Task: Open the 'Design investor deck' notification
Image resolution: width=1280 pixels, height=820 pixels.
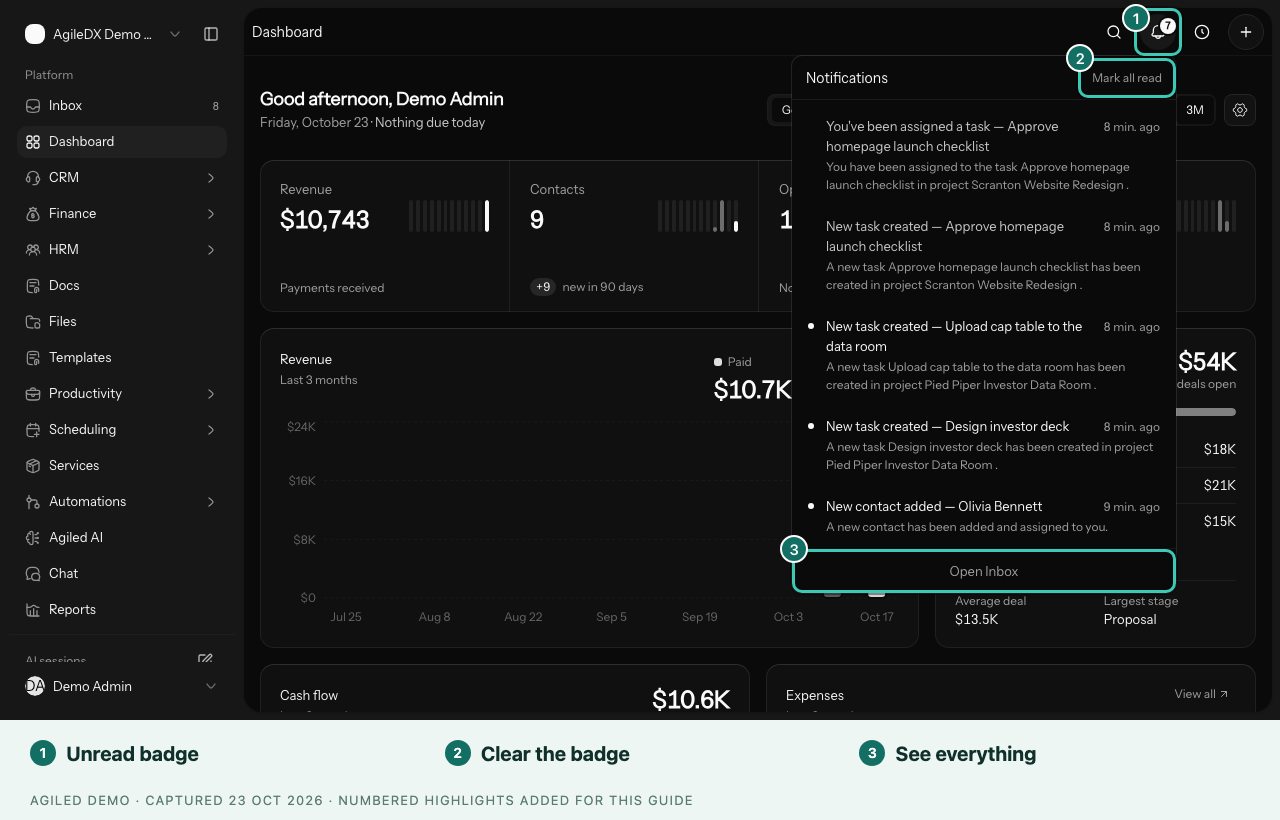Action: (984, 446)
